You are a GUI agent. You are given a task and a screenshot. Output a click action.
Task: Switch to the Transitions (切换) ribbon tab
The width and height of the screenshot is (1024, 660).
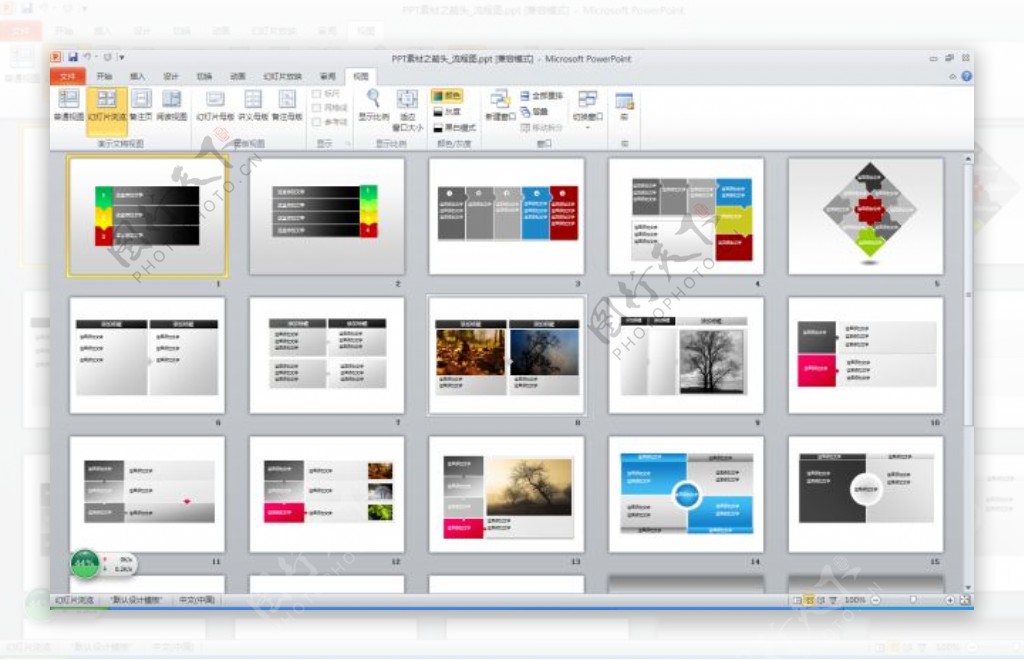[204, 76]
